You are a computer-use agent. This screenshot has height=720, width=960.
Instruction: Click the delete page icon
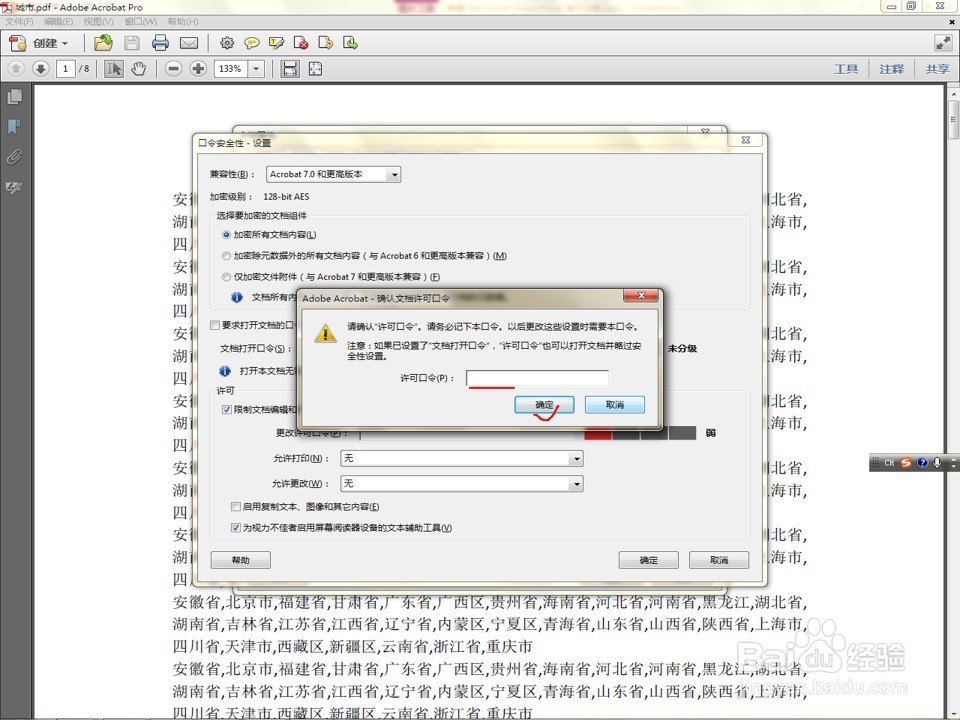coord(301,43)
